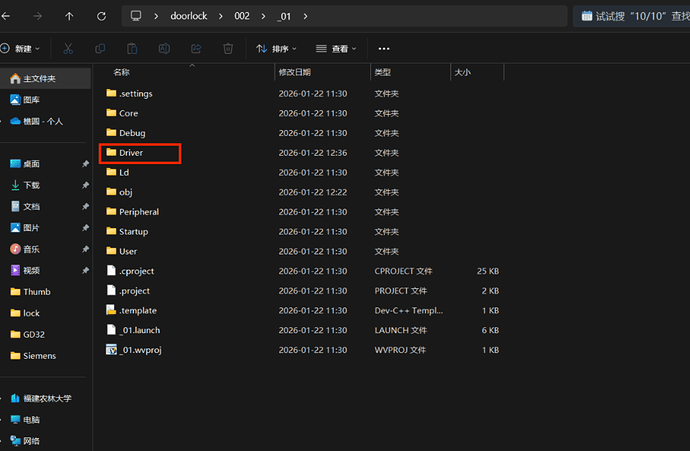This screenshot has height=451, width=690.
Task: Sort by the 名称 column header
Action: click(122, 72)
